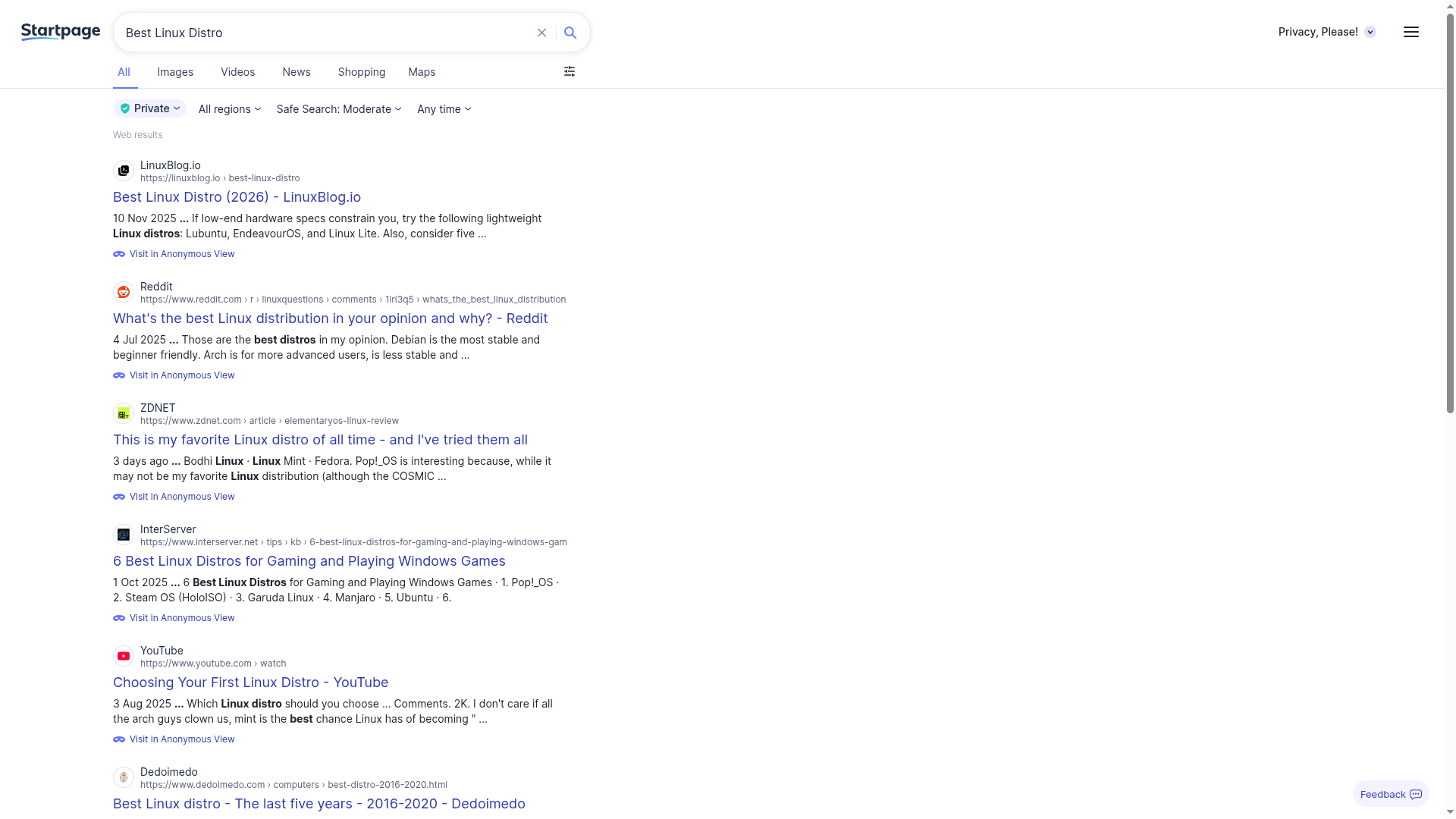Viewport: 1456px width, 819px height.
Task: Clear the search query with the X icon
Action: 541,33
